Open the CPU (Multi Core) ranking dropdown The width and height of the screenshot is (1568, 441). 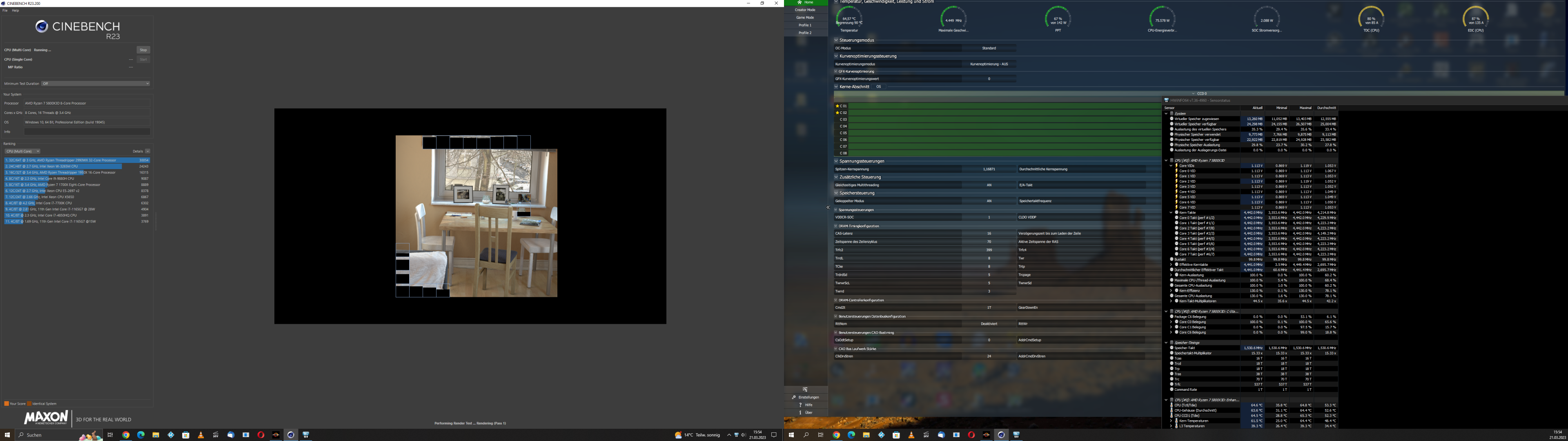click(22, 151)
